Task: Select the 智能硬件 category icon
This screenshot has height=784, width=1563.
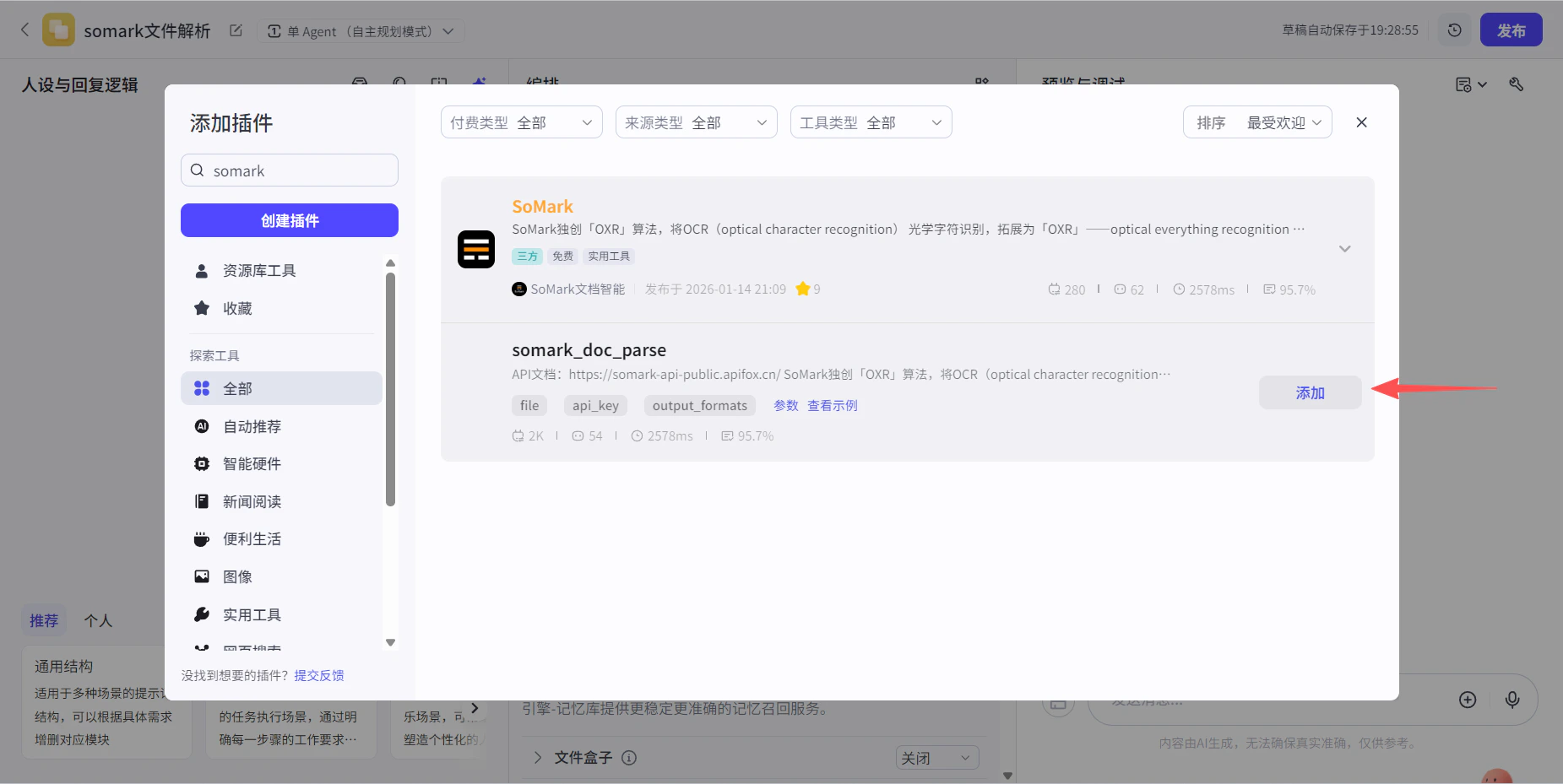Action: 201,463
